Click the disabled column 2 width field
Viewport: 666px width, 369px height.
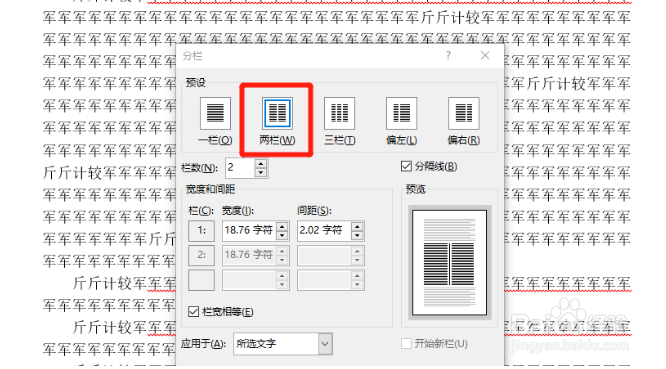pyautogui.click(x=250, y=255)
